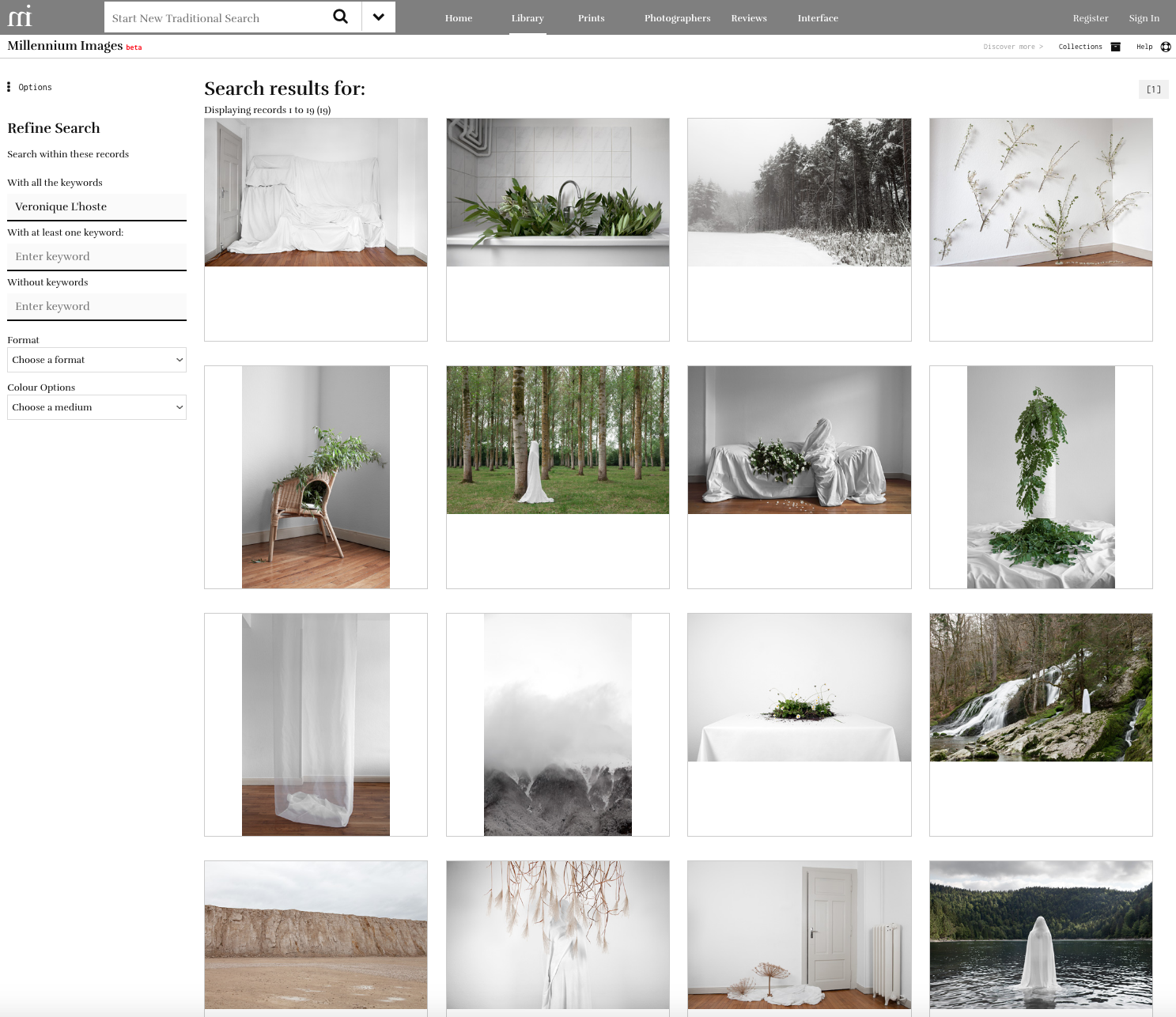1176x1017 pixels.
Task: Click the magnifying glass search icon
Action: (340, 17)
